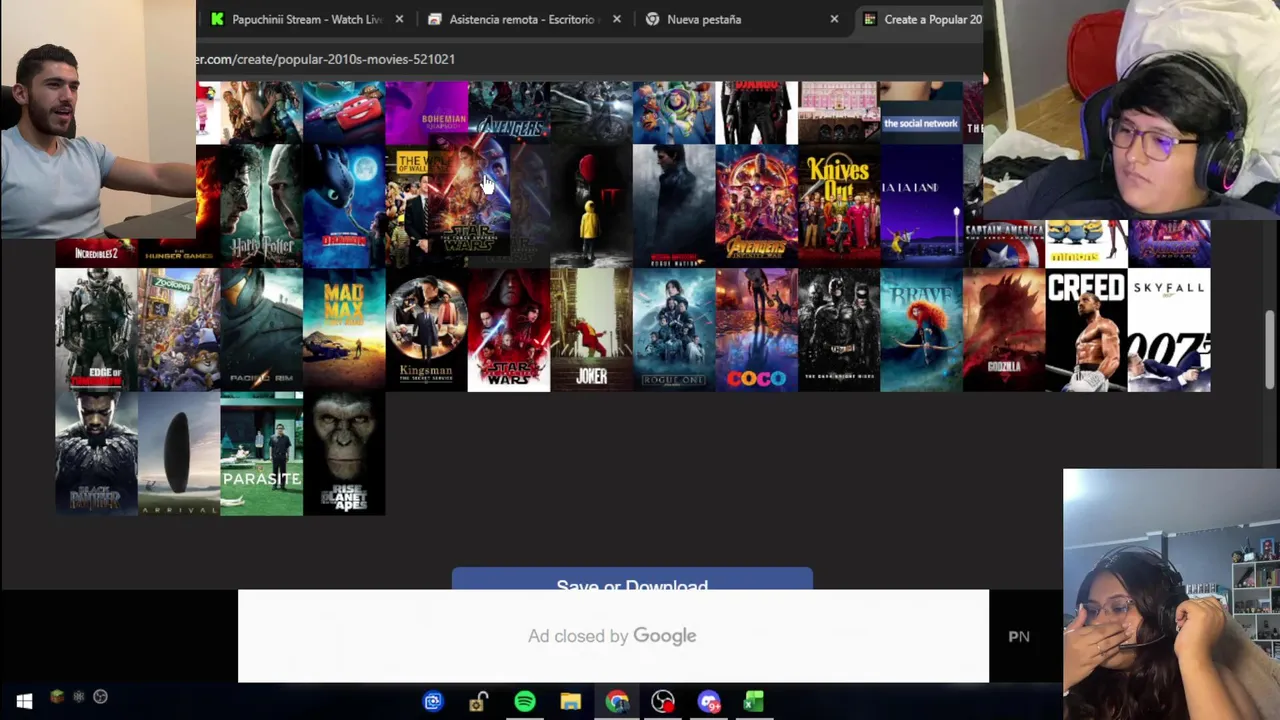Open Discord from the taskbar
Screen dimensions: 1280x720
point(709,702)
